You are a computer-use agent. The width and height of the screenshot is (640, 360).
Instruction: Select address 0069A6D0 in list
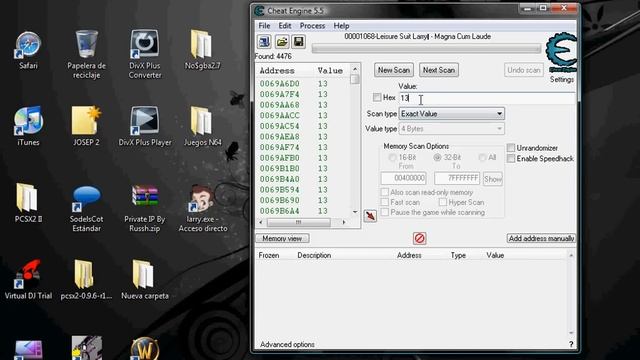[280, 84]
